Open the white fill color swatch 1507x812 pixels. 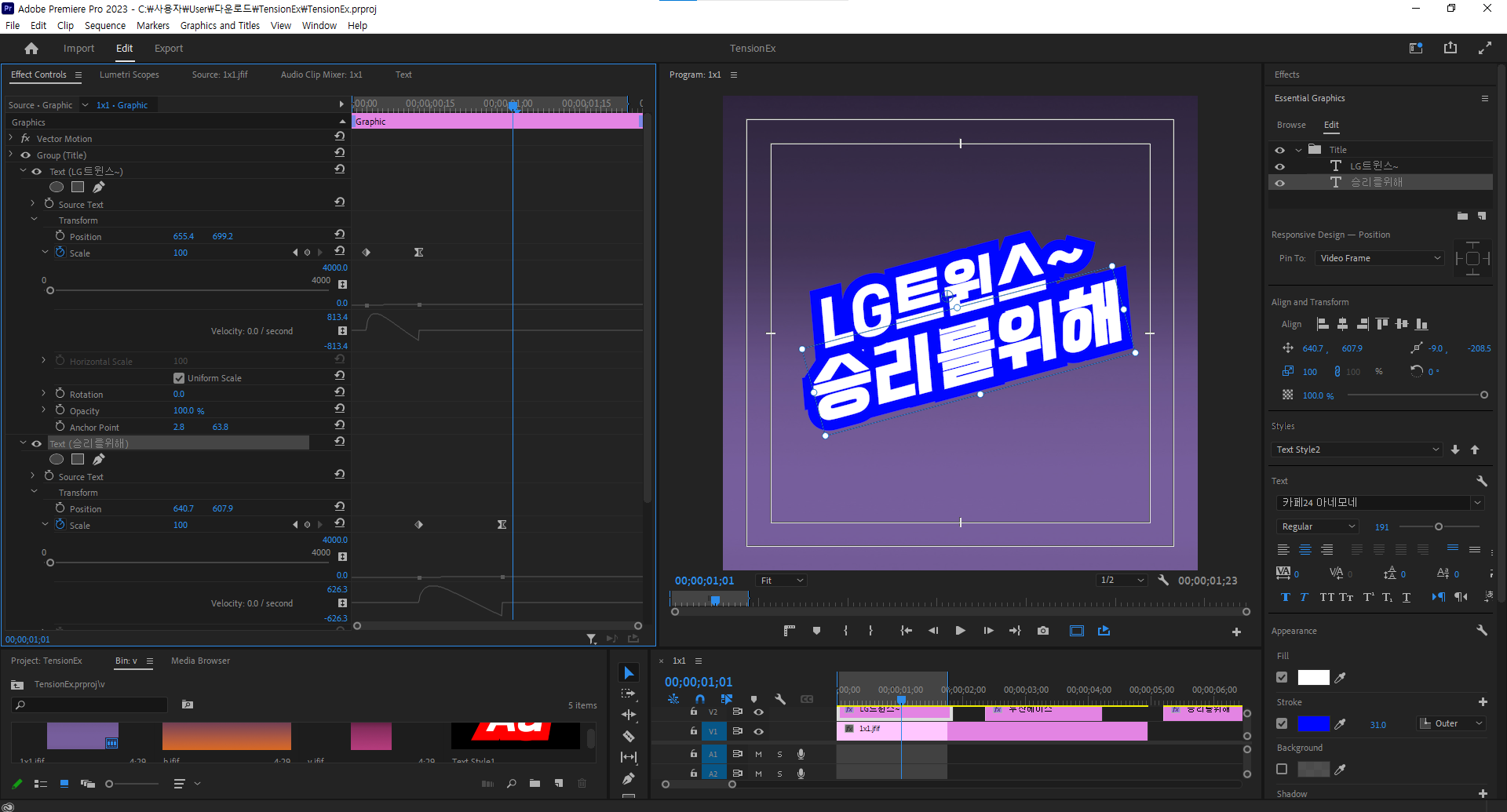coord(1313,678)
